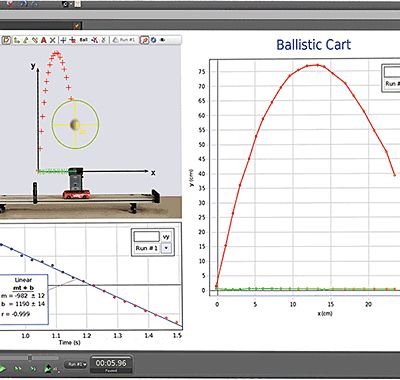Click the Linear fit info box

pyautogui.click(x=23, y=299)
